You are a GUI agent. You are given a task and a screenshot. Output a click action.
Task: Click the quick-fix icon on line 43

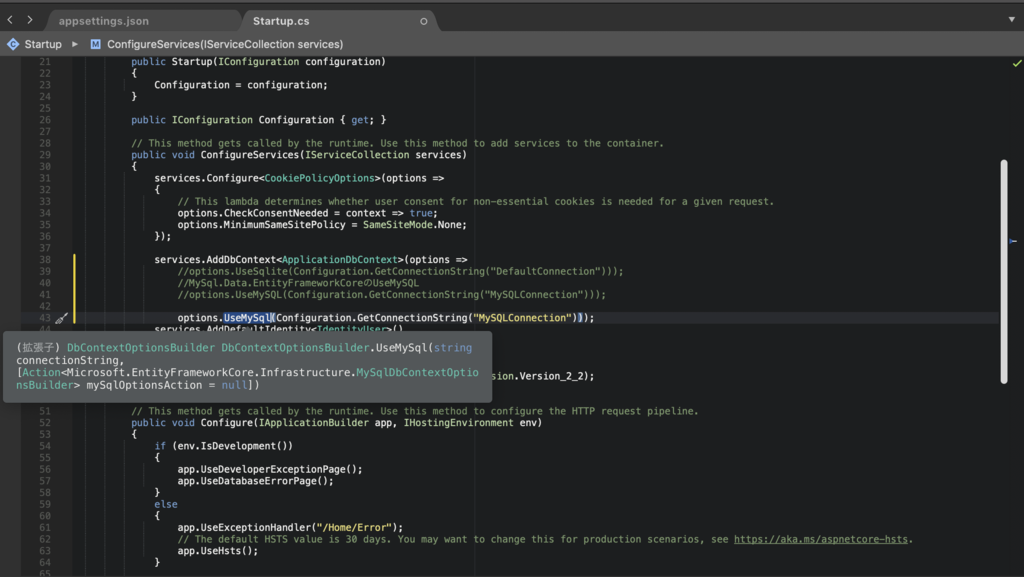coord(61,319)
